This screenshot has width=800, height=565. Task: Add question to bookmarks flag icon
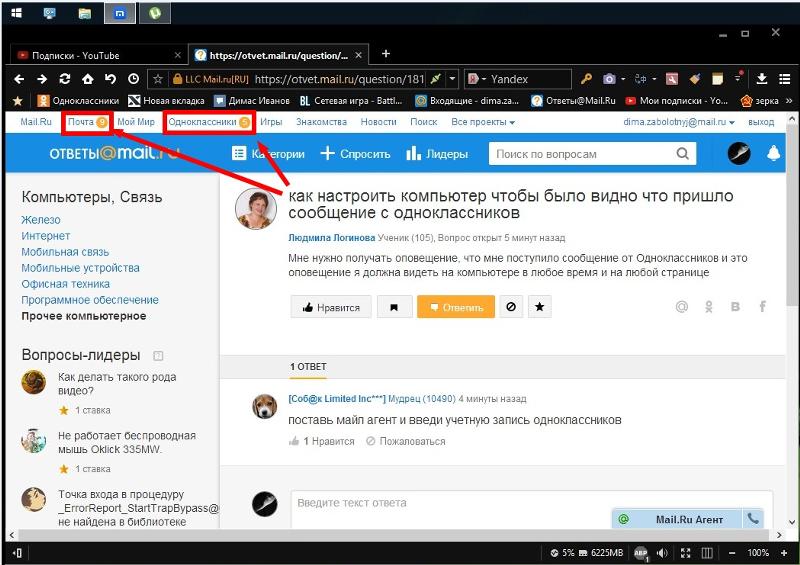point(394,307)
